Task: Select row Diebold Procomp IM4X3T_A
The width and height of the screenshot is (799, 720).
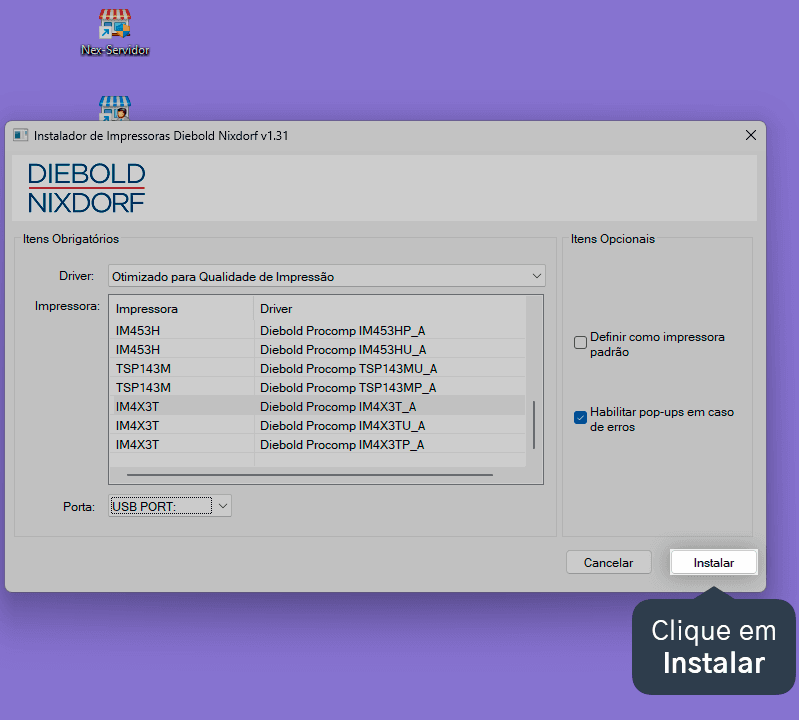Action: tap(317, 407)
